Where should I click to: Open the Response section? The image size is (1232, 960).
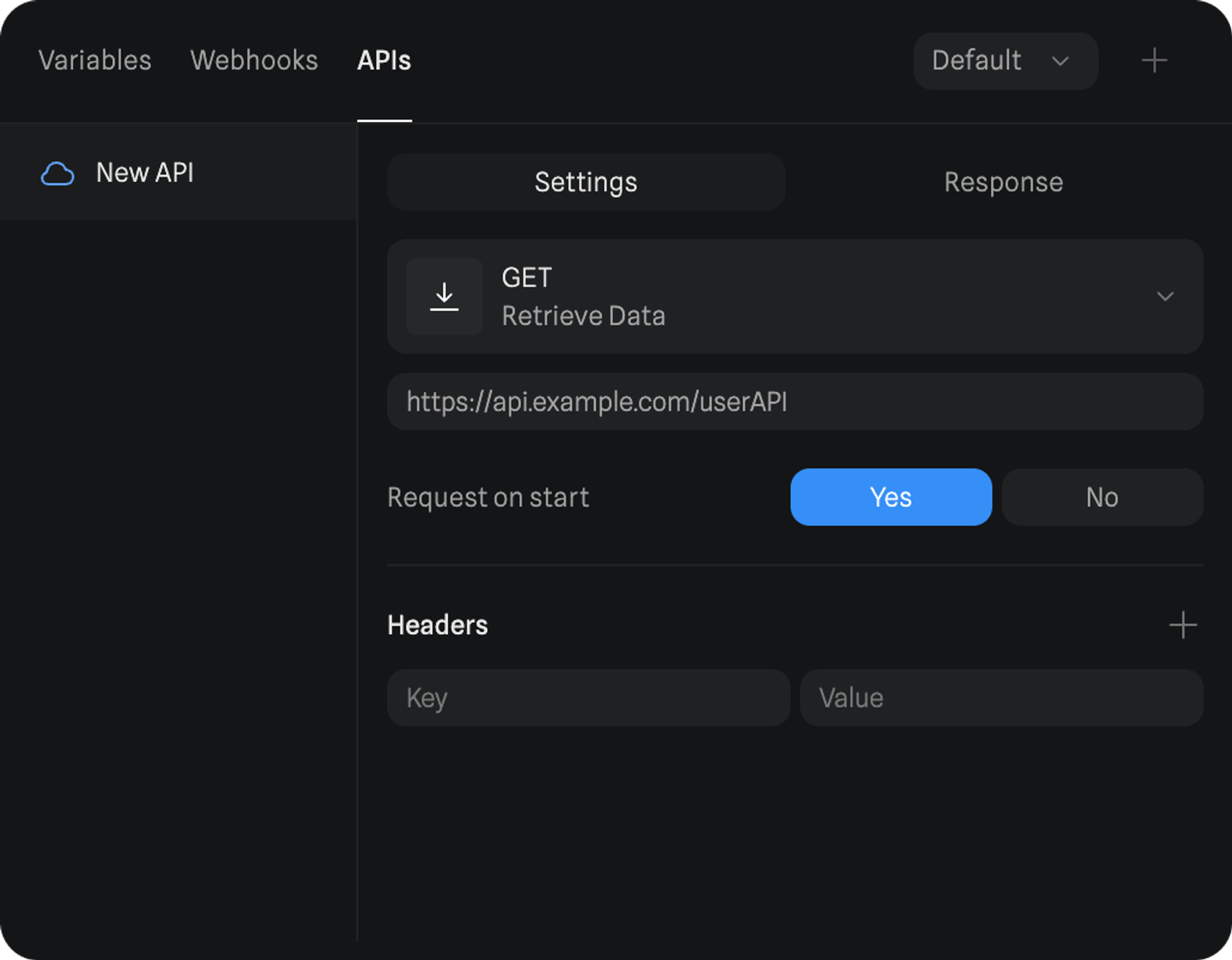(1003, 182)
